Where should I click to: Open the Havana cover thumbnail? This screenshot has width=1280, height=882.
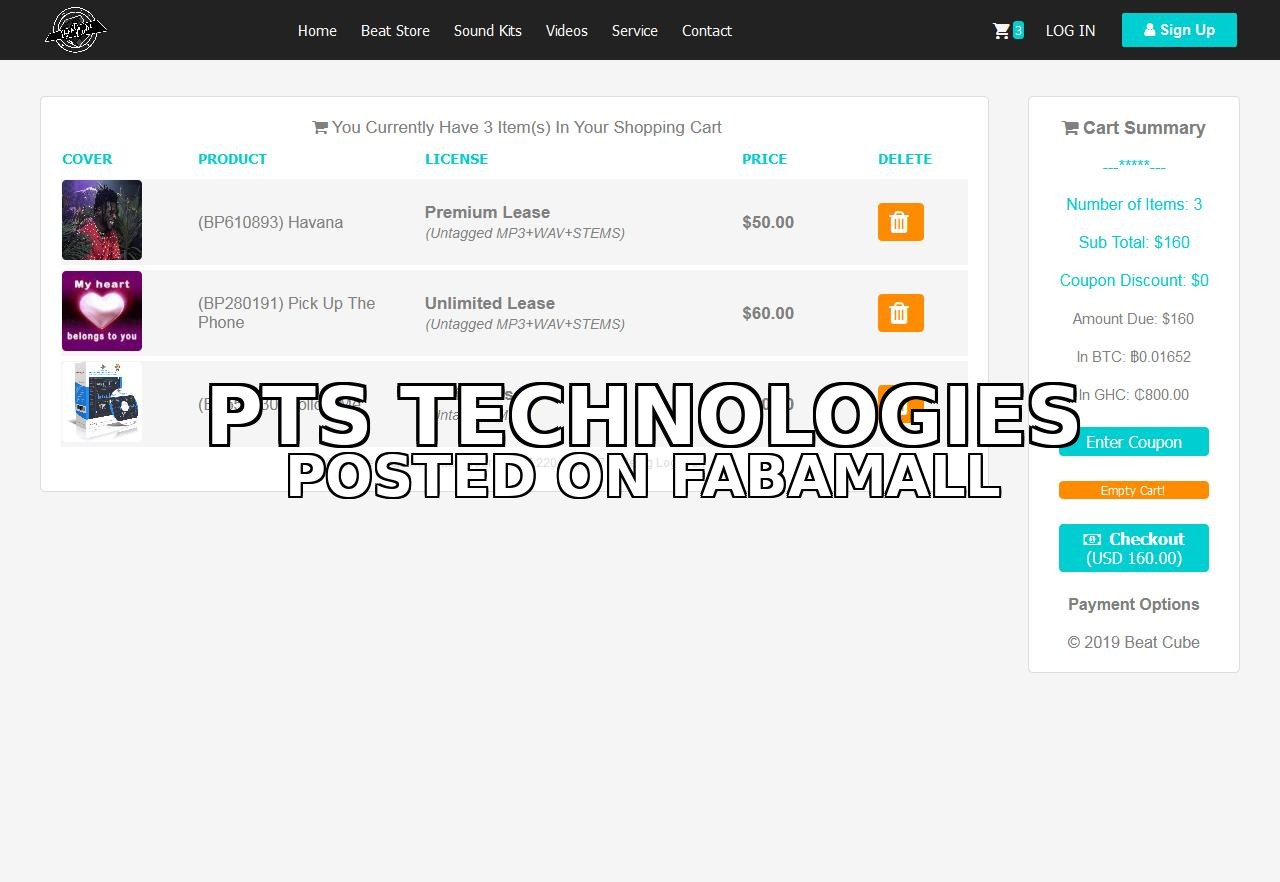(102, 220)
